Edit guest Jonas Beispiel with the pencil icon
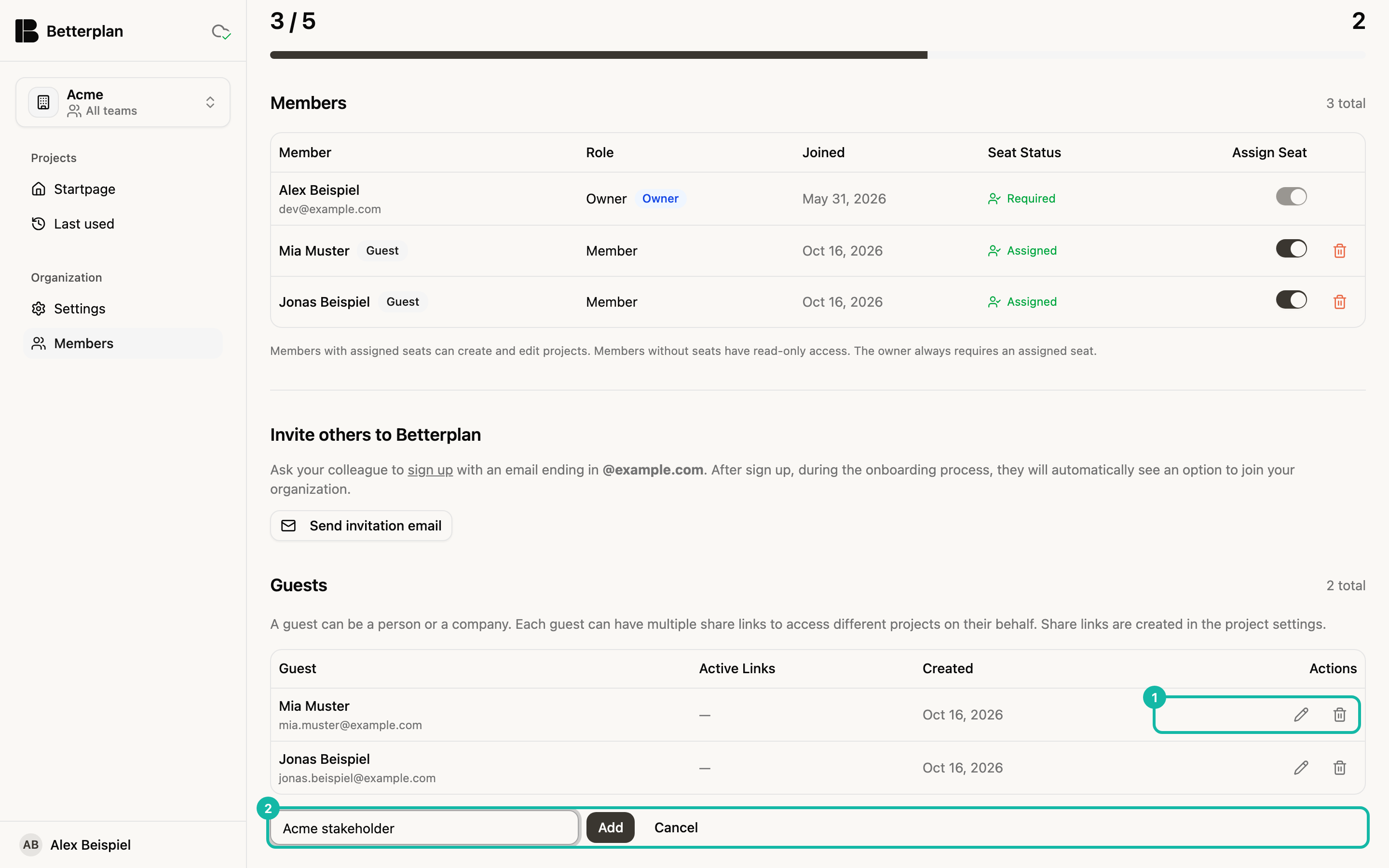The image size is (1389, 868). click(1301, 768)
